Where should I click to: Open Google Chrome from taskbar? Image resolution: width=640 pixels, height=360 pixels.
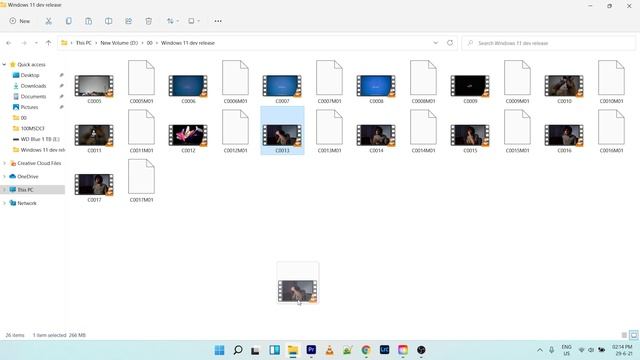point(366,350)
